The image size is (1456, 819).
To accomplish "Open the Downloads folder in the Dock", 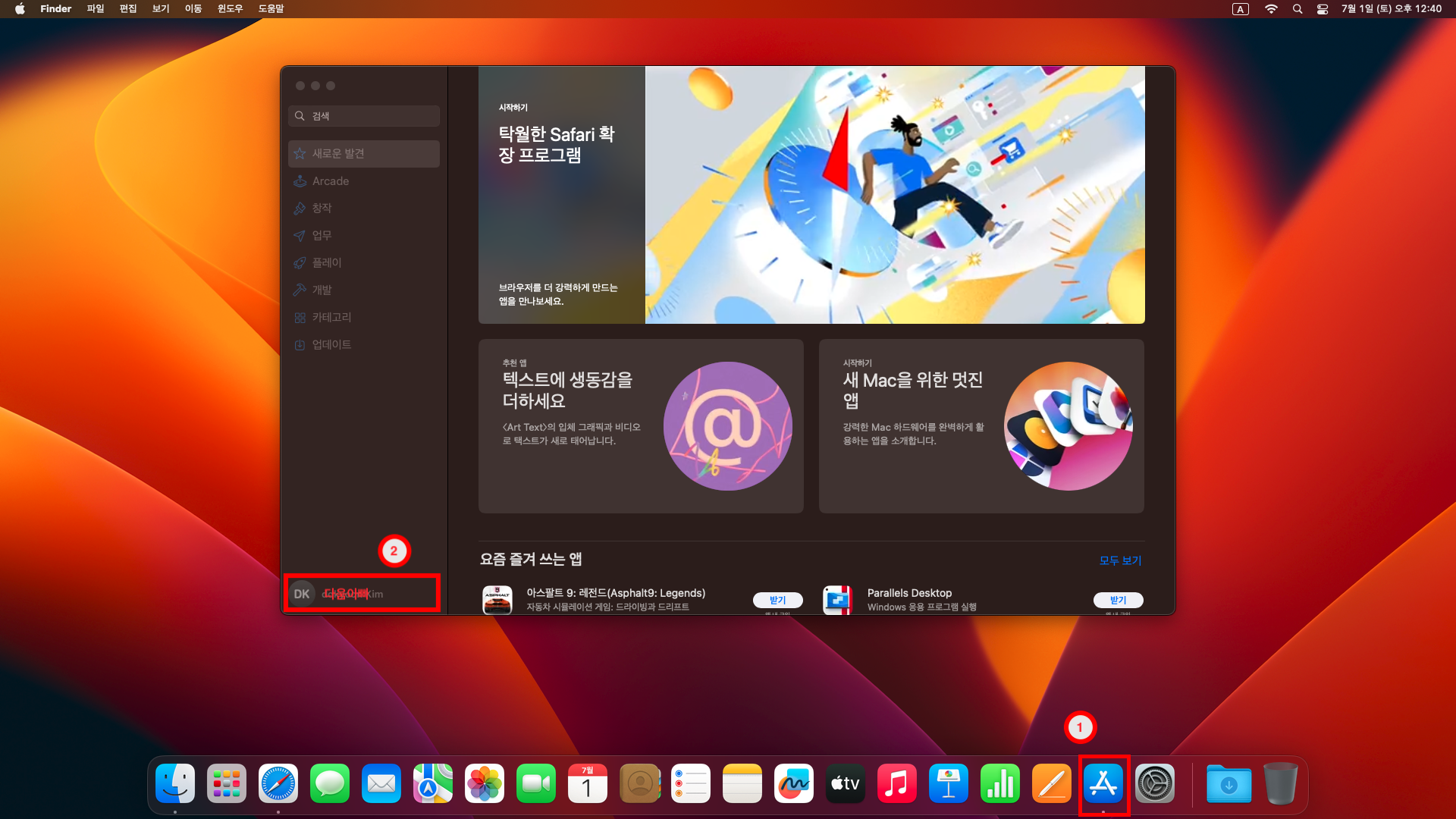I will tap(1229, 783).
